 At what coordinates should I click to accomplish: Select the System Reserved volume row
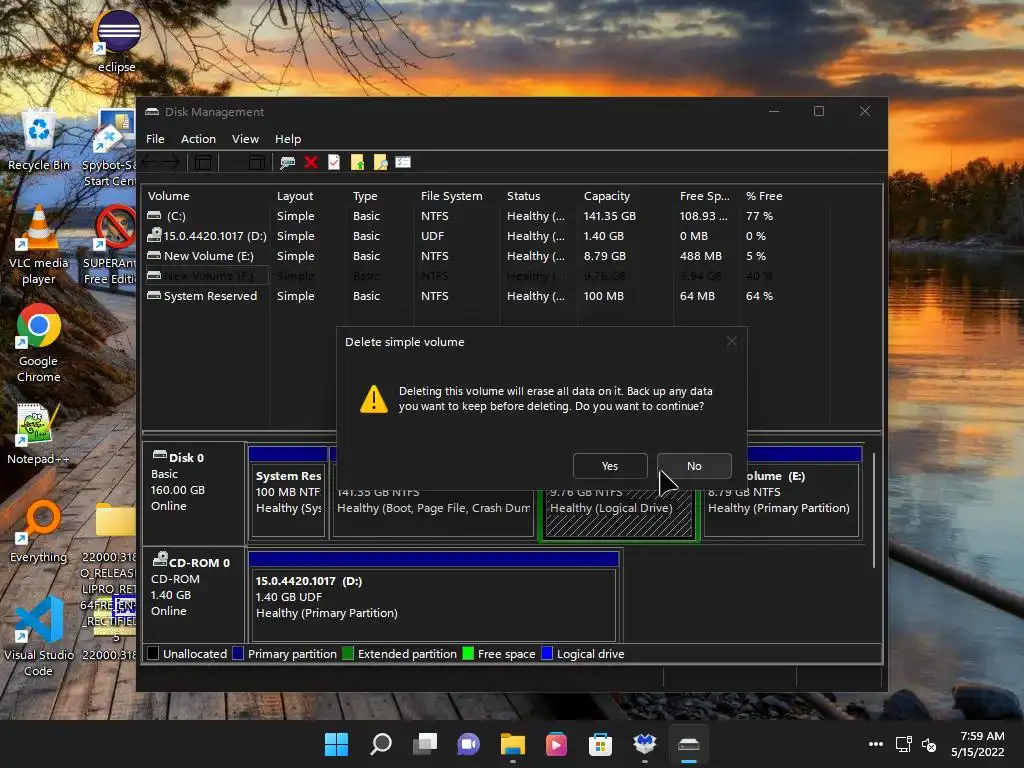(487, 296)
